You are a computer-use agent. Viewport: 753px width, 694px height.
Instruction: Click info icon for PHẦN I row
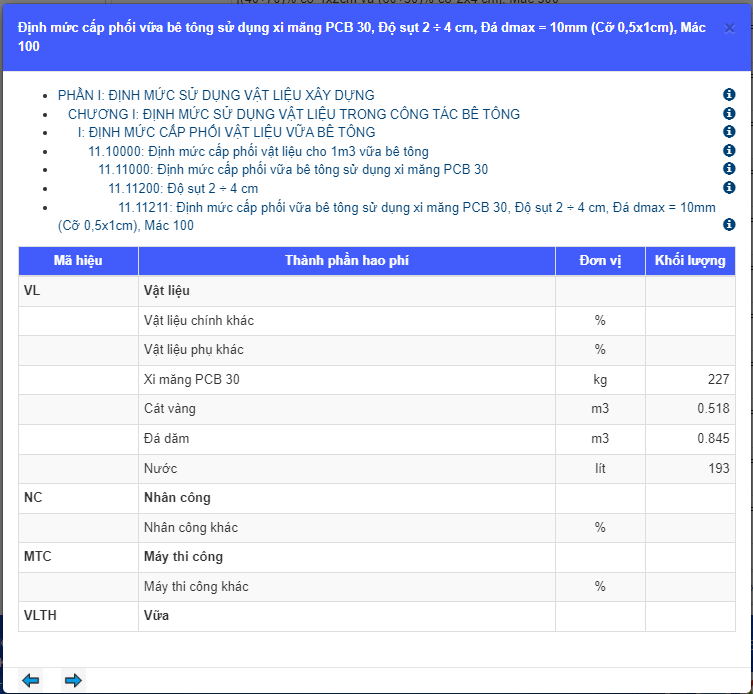pyautogui.click(x=729, y=95)
